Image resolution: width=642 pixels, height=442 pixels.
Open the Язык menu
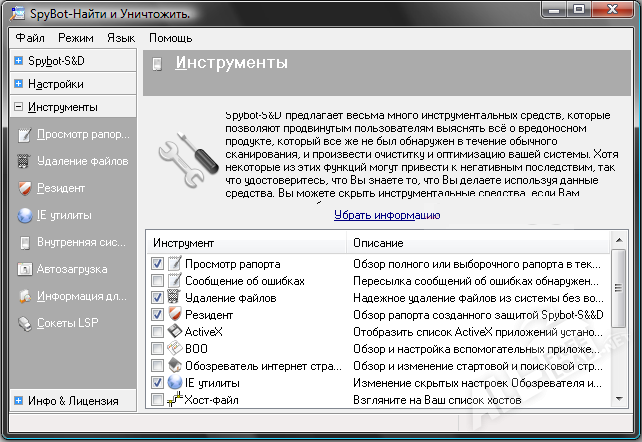(x=121, y=38)
